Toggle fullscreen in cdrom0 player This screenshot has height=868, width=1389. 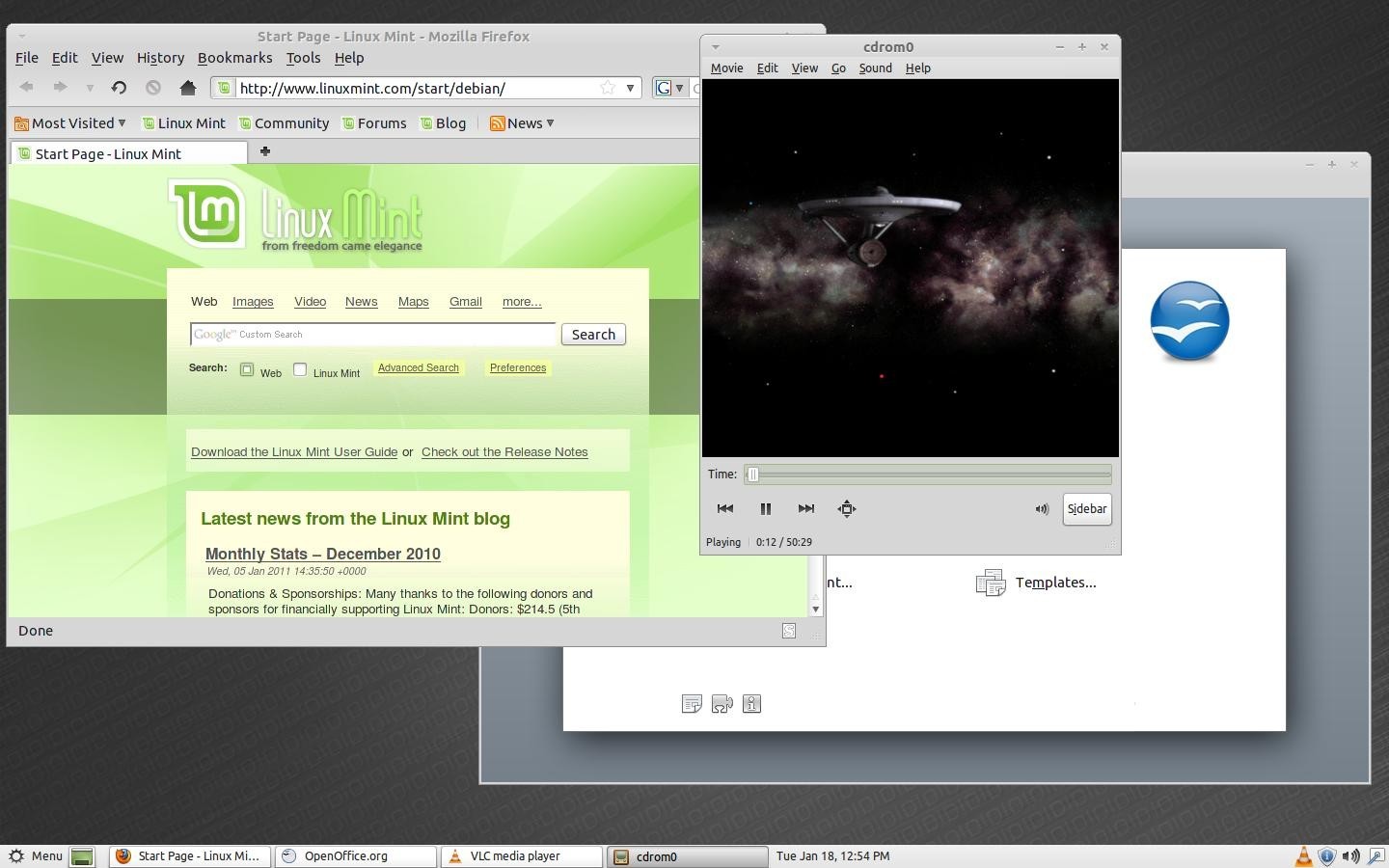(847, 508)
